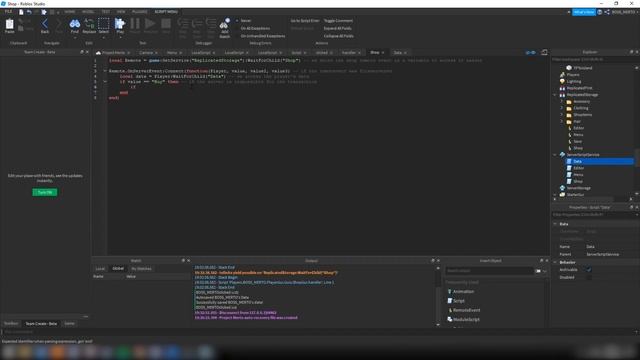Click the Output panel scrollbar down arrow
This screenshot has height=360, width=640.
(438, 325)
